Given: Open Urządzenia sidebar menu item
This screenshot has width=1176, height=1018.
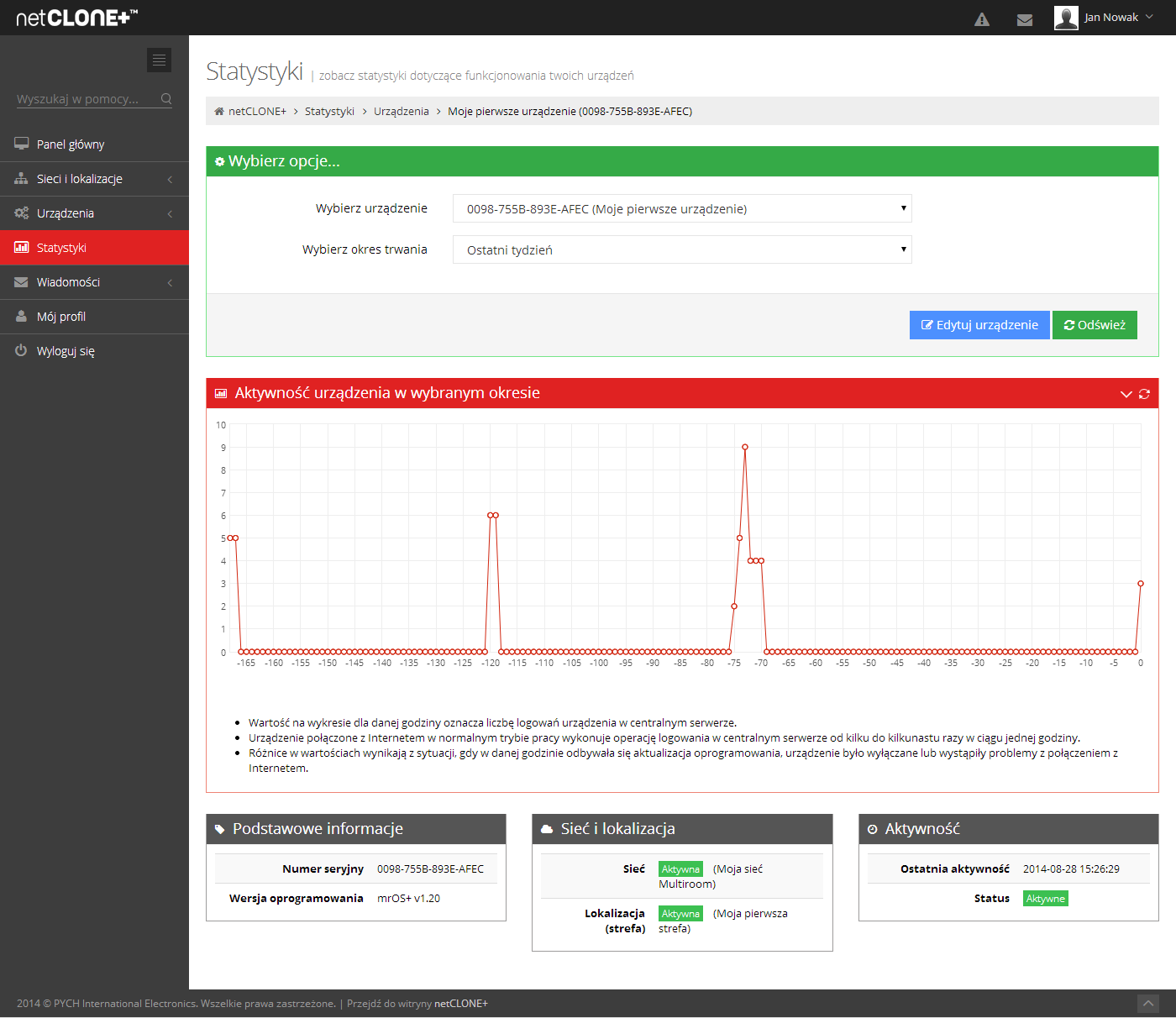Looking at the screenshot, I should coord(94,213).
